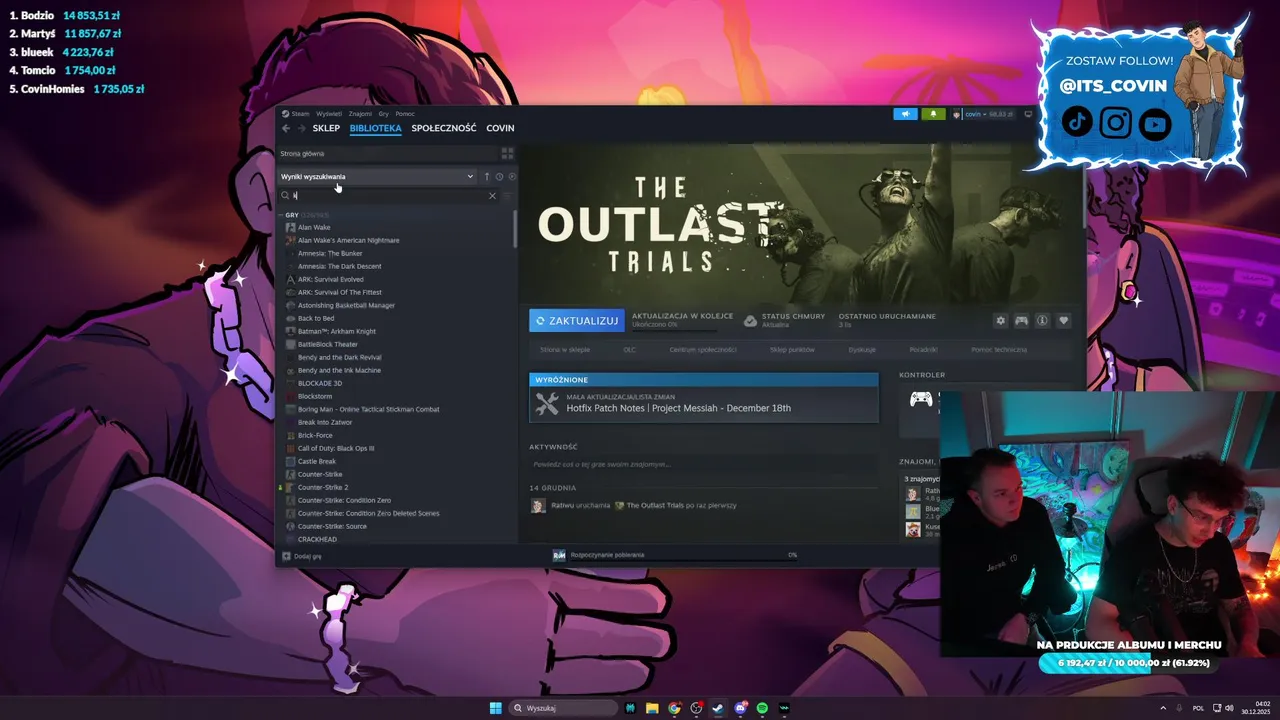The width and height of the screenshot is (1280, 720).
Task: Add Outlast Trials to favorites heart icon
Action: (x=1064, y=320)
